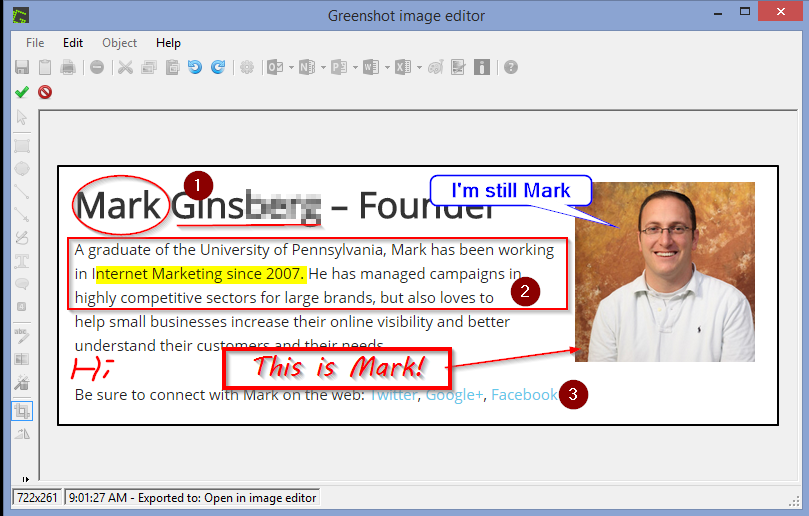Open the Edit menu
809x516 pixels.
click(73, 43)
